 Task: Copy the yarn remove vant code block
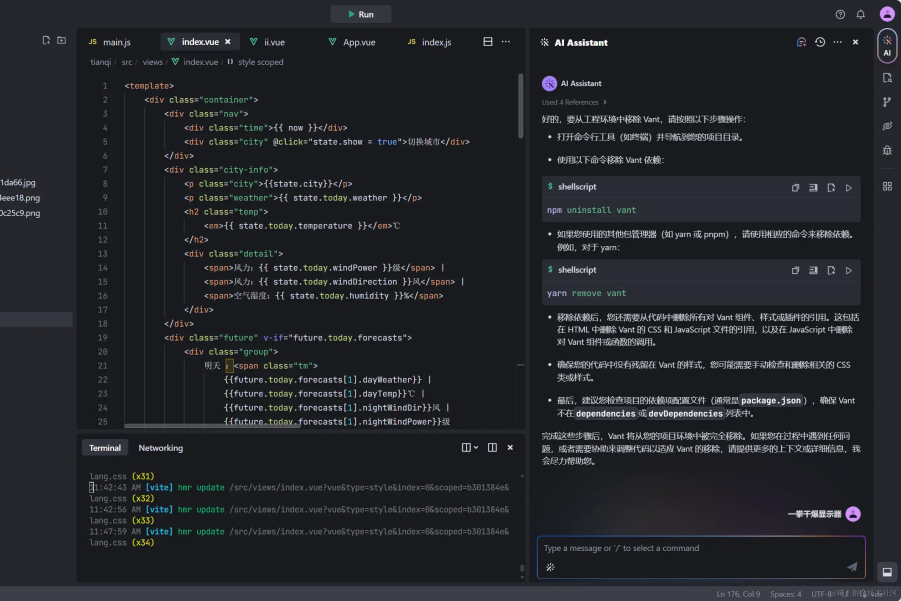pyautogui.click(x=796, y=270)
